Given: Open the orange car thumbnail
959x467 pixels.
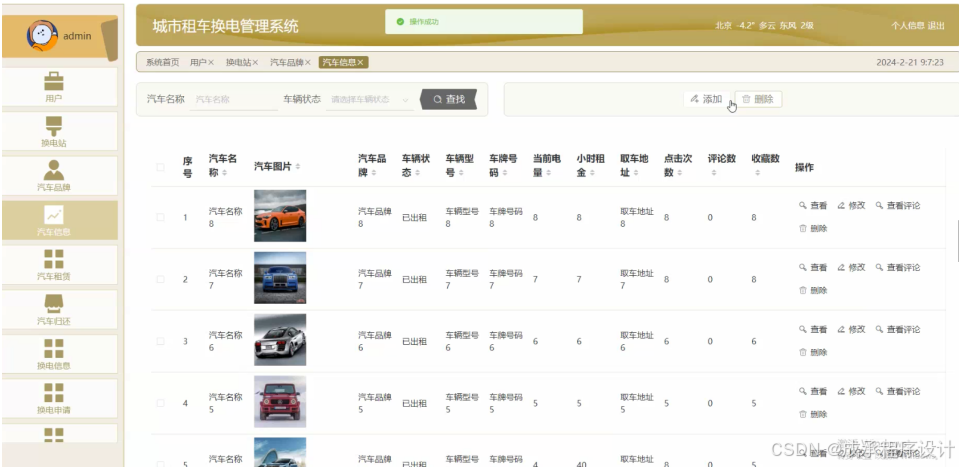Looking at the screenshot, I should pos(280,216).
